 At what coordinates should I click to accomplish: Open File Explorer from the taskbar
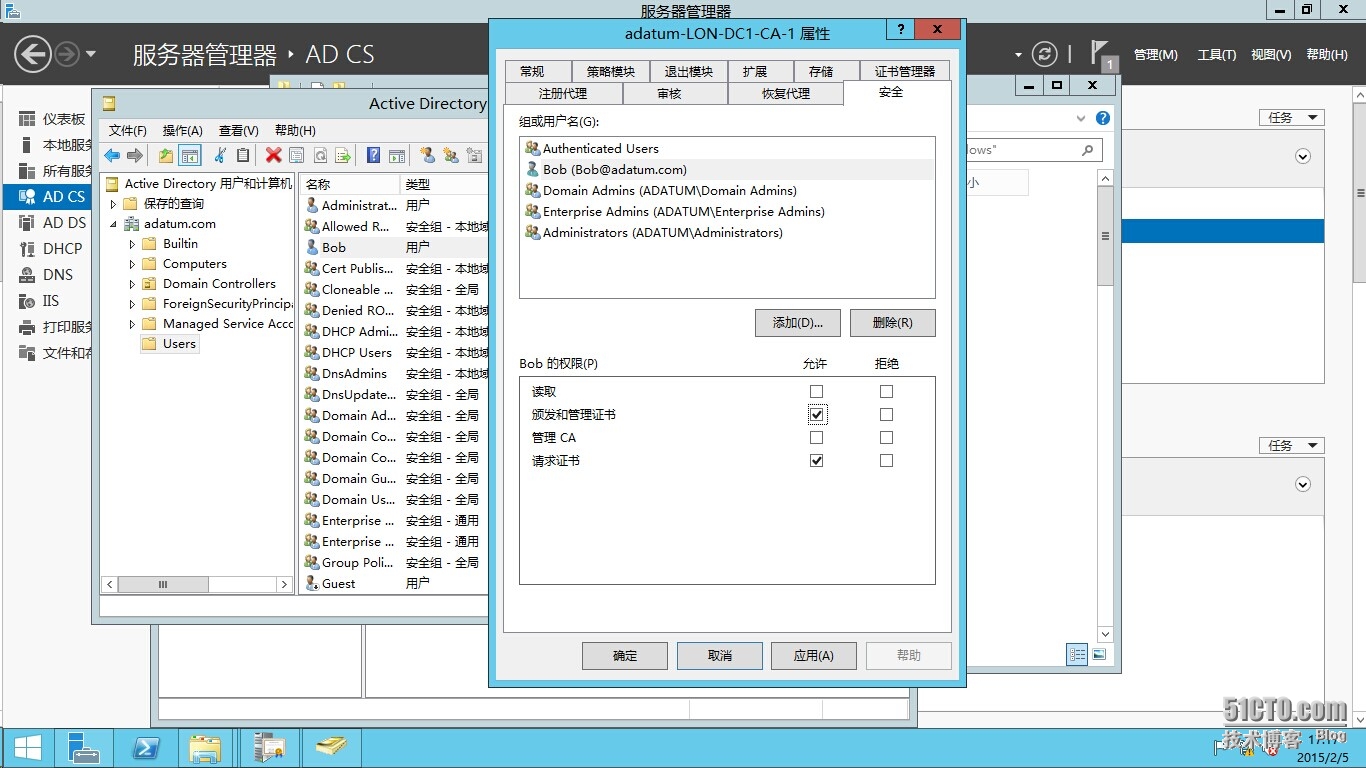205,747
